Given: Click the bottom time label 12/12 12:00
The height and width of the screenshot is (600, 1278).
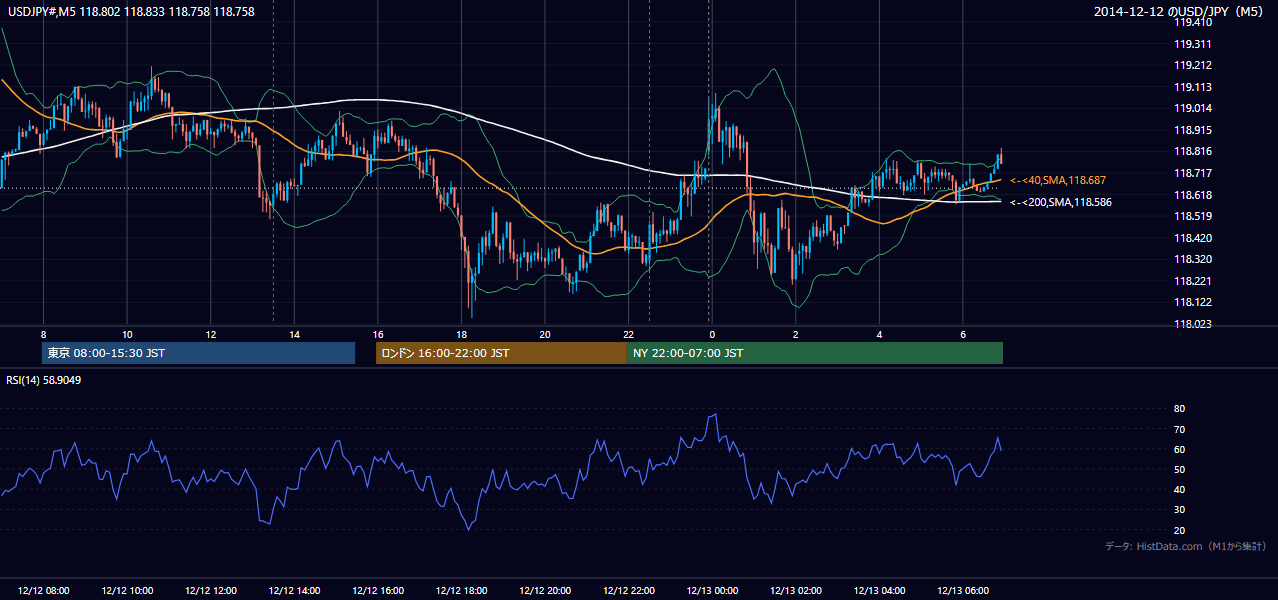Looking at the screenshot, I should pos(210,591).
